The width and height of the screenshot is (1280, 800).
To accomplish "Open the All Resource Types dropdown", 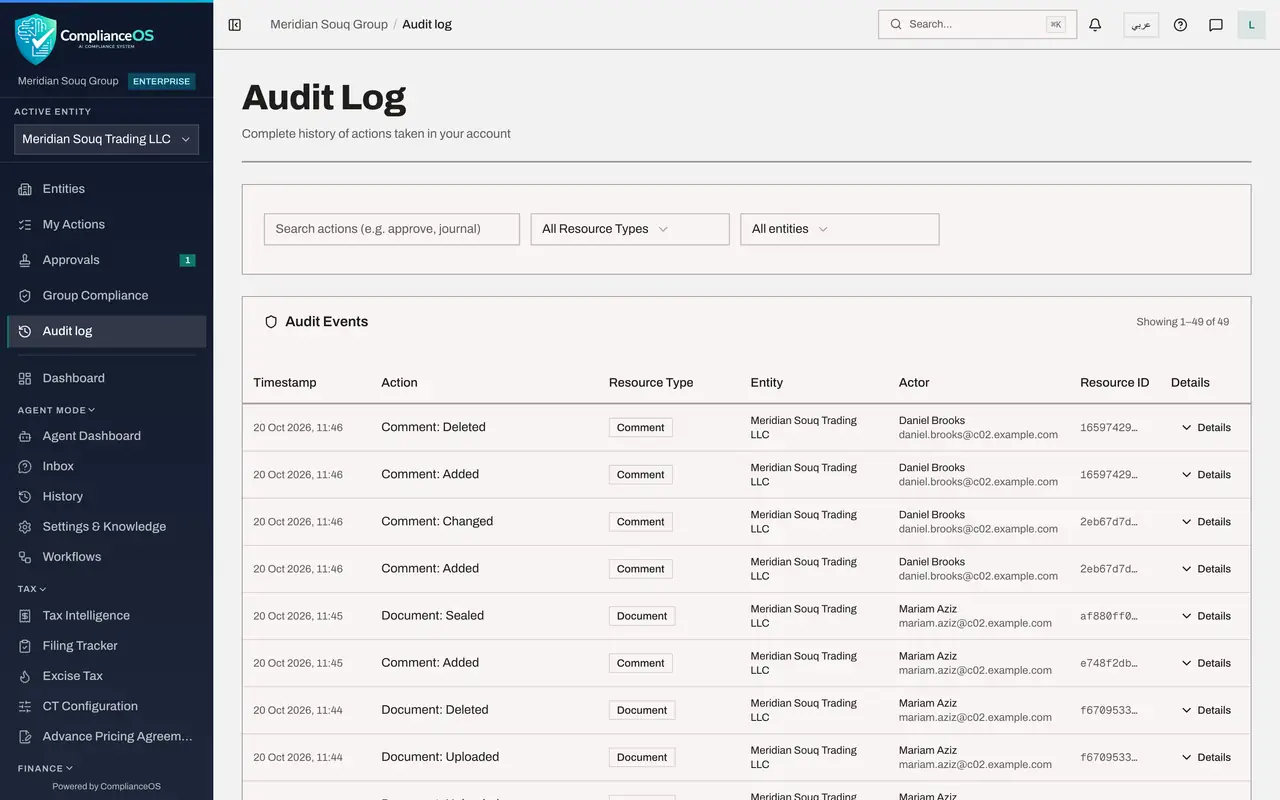I will pyautogui.click(x=630, y=229).
